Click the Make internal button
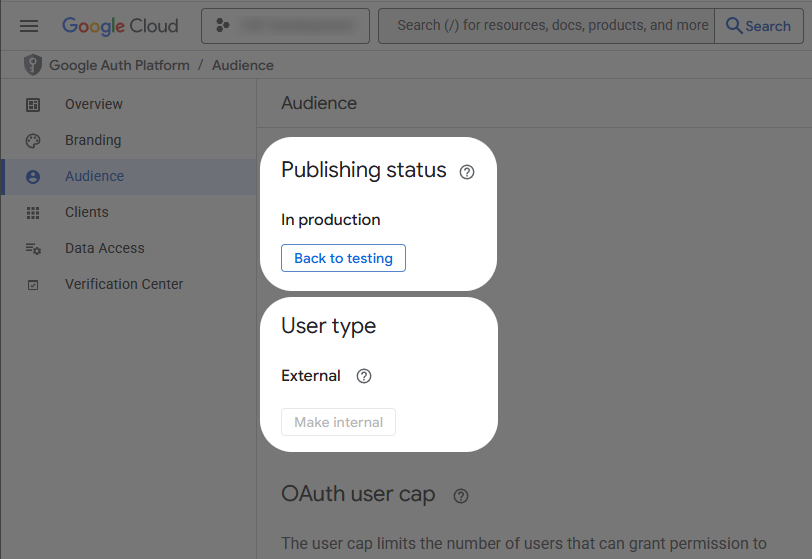The width and height of the screenshot is (812, 559). [x=339, y=422]
